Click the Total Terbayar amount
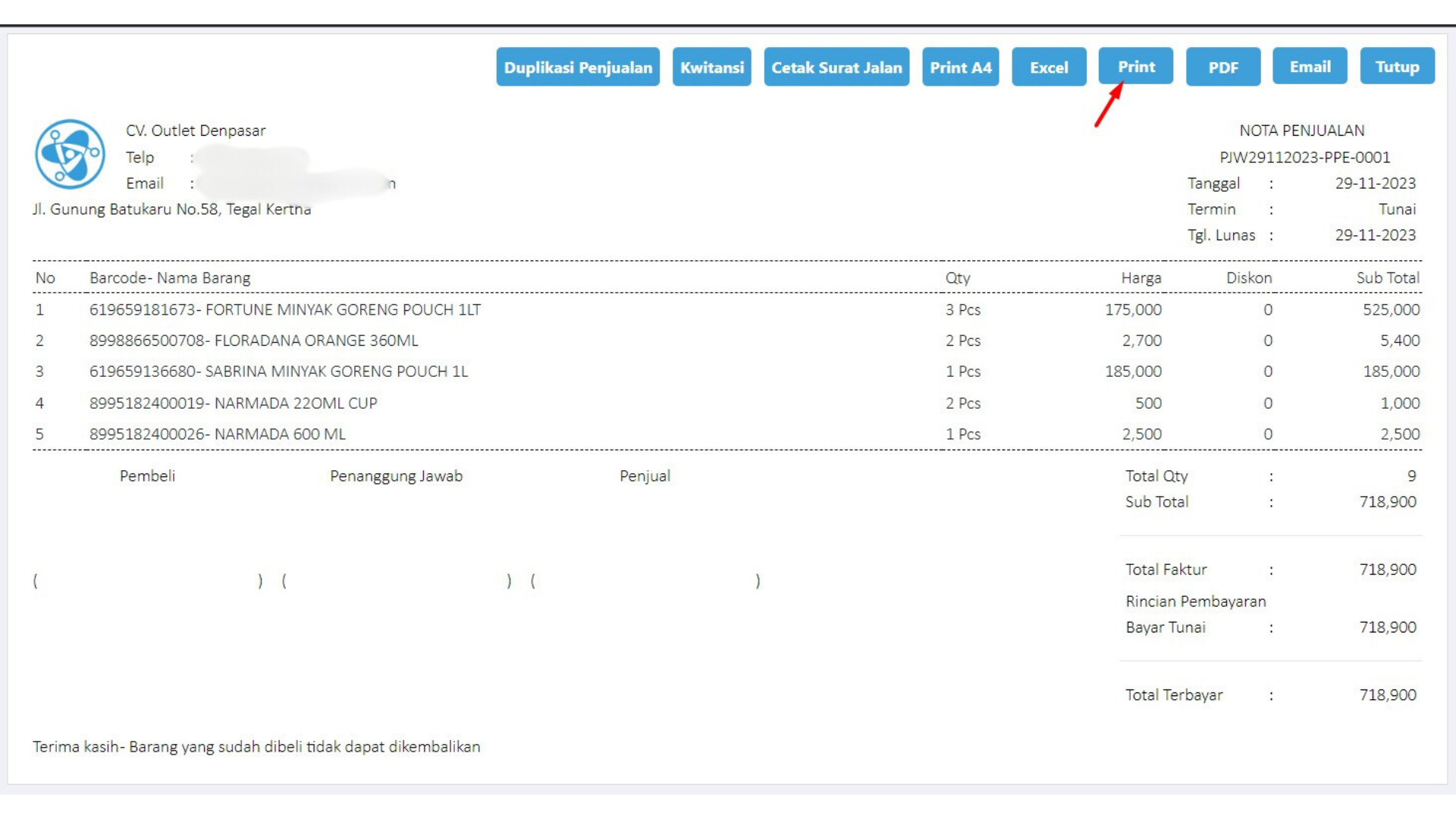The width and height of the screenshot is (1456, 819). point(1388,695)
